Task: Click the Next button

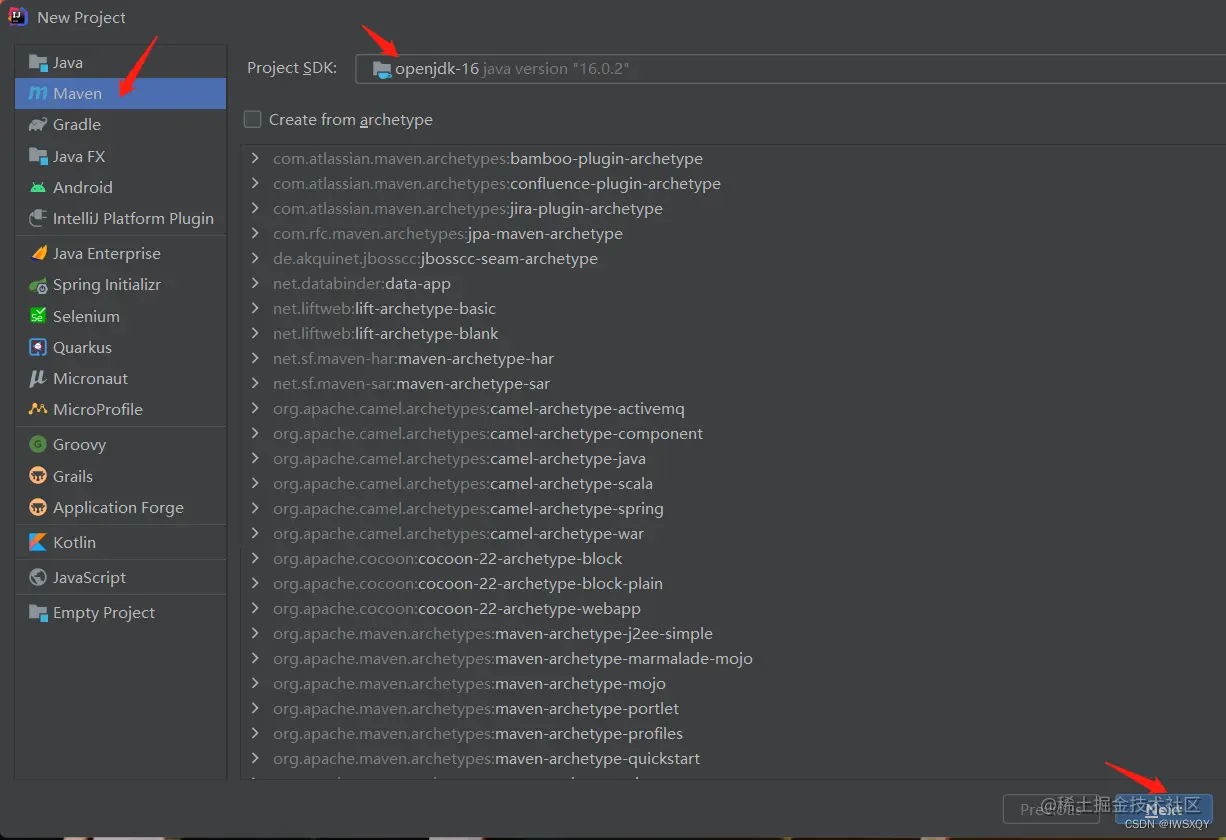Action: pos(1164,809)
